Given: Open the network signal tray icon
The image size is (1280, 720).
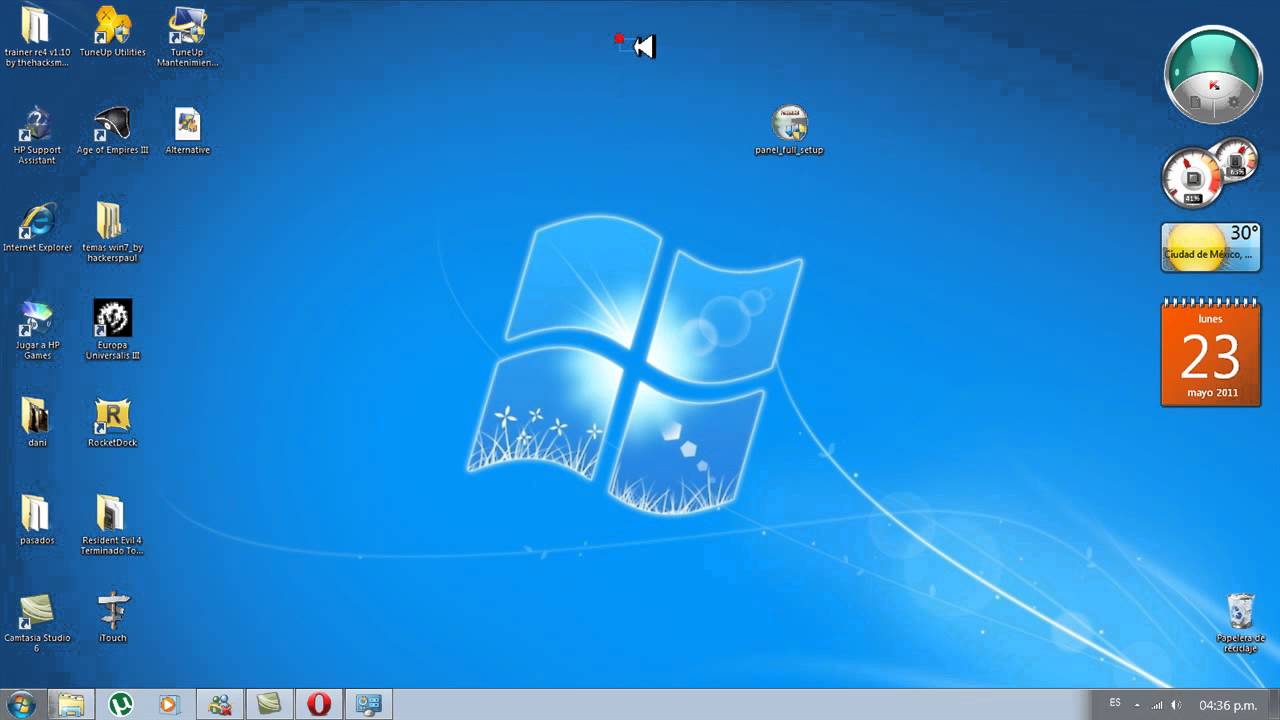Looking at the screenshot, I should tap(1157, 705).
